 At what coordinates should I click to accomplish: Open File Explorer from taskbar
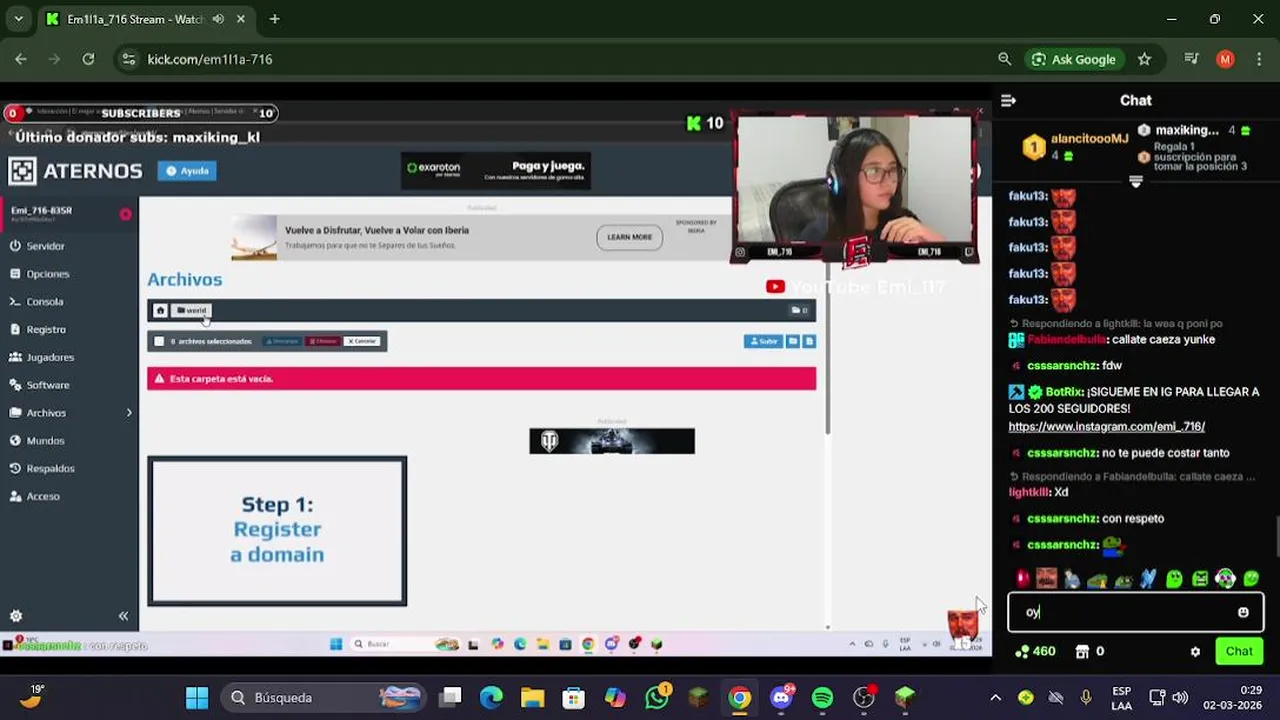tap(532, 698)
